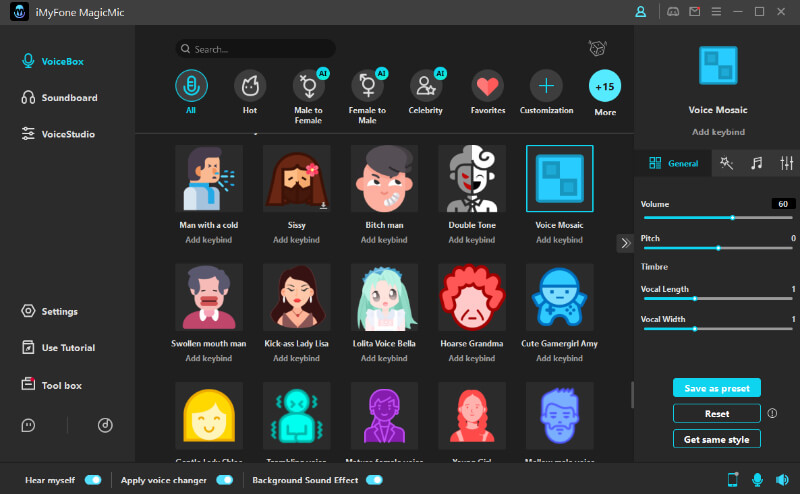Click the random dice icon
Viewport: 800px width, 494px height.
(x=597, y=48)
